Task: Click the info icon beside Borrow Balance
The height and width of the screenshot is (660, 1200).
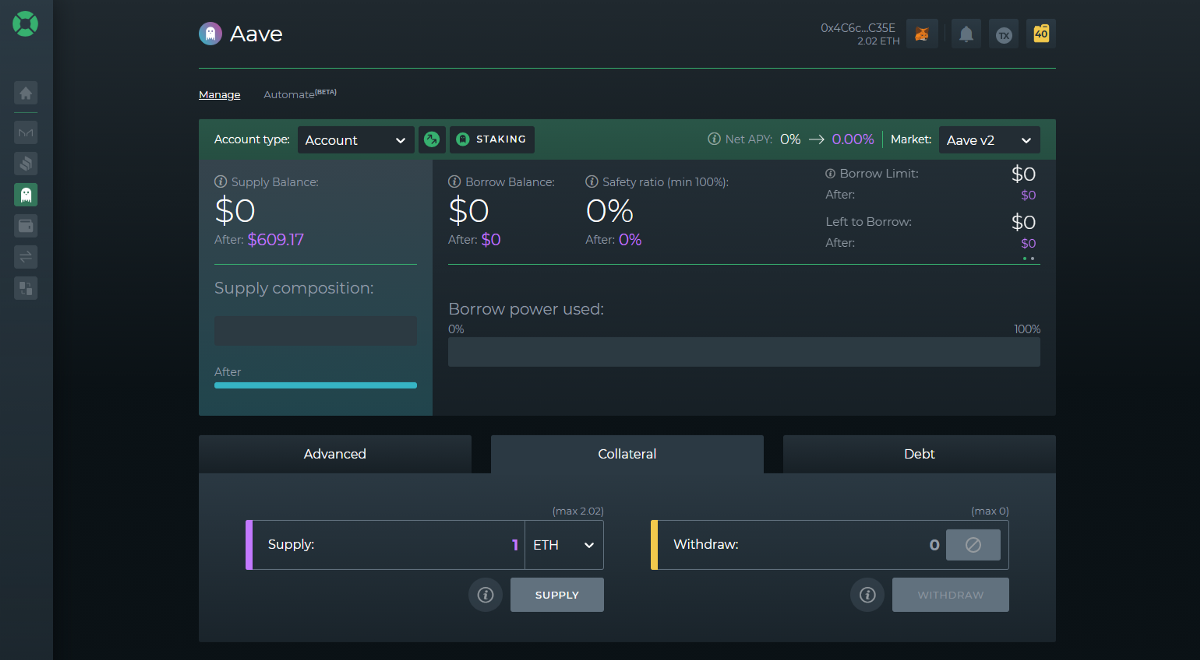Action: pos(455,182)
